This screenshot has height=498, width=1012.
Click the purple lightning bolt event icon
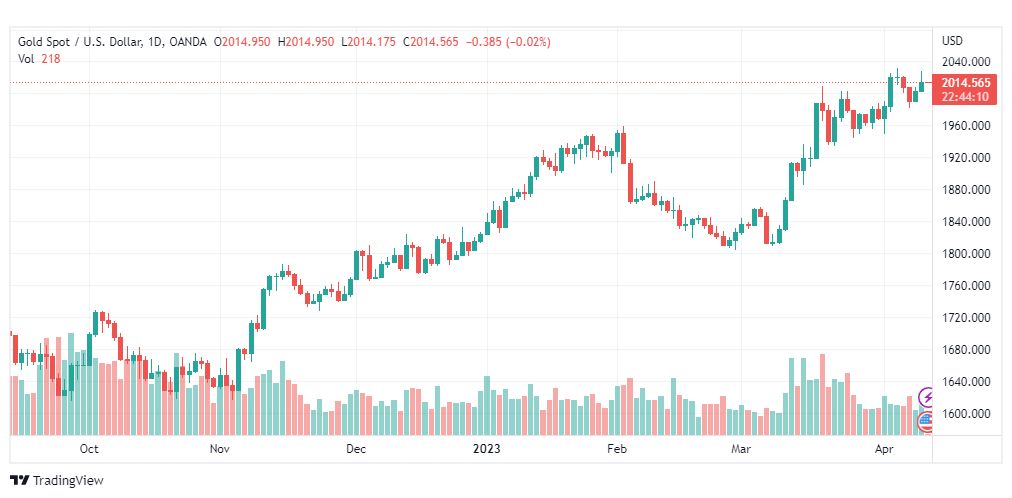point(926,397)
